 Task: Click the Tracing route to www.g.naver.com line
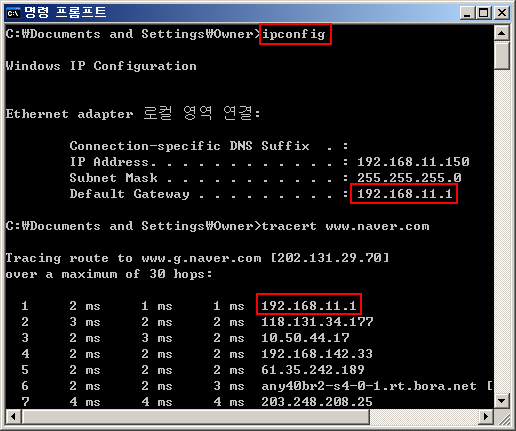coord(197,258)
